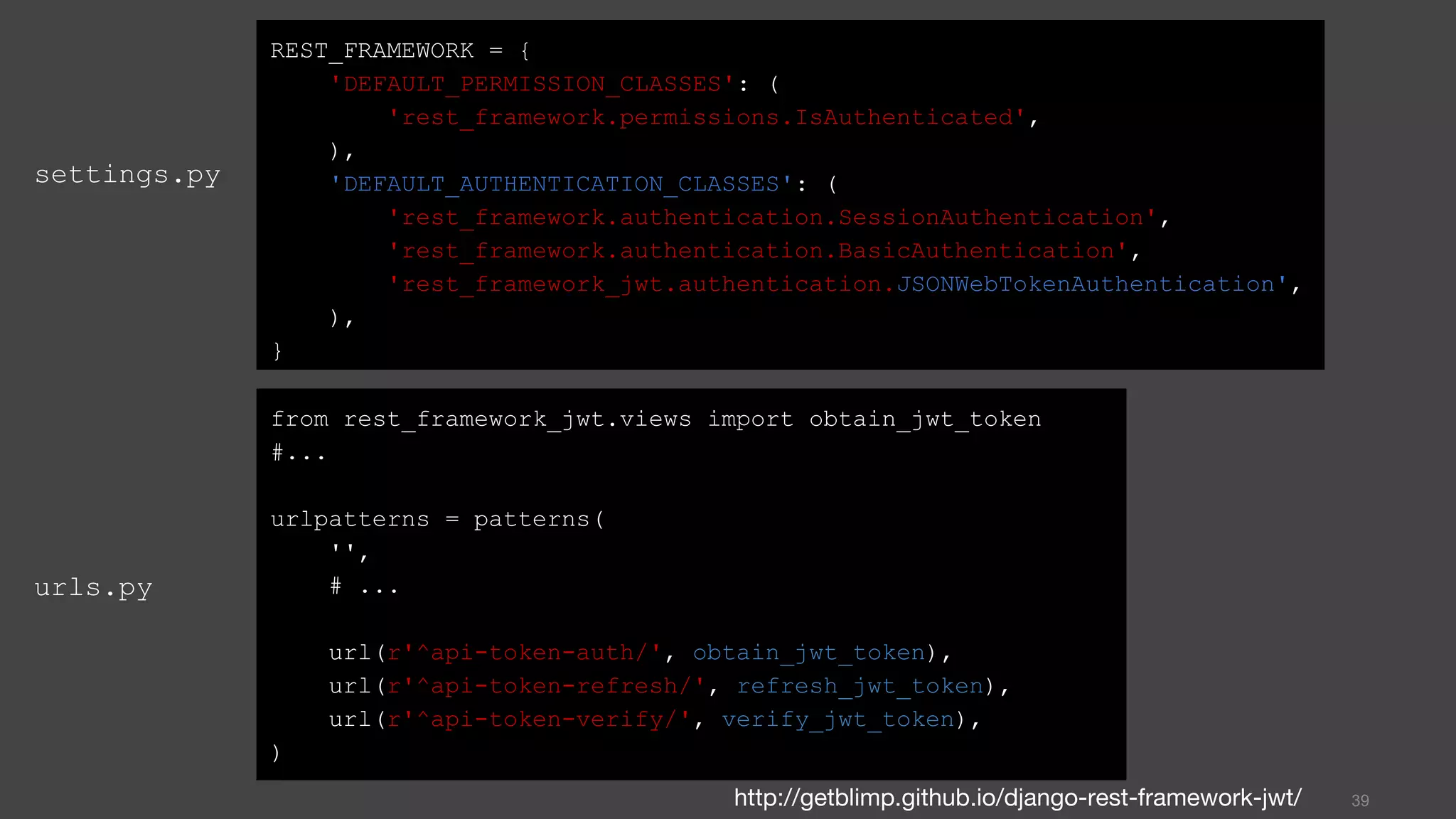The image size is (1456, 819).
Task: Click the urls.py label
Action: pos(93,588)
